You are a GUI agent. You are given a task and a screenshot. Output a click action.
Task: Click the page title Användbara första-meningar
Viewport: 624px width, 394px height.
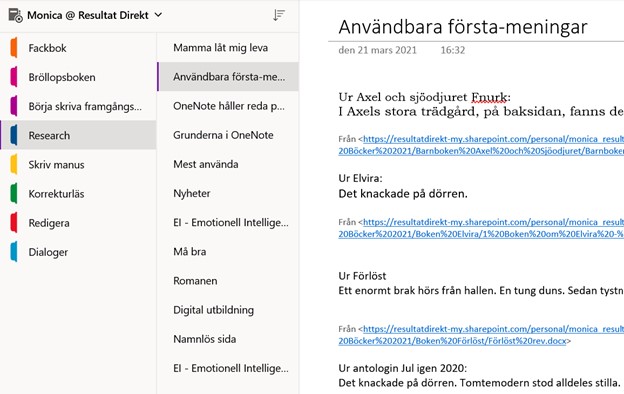[463, 27]
